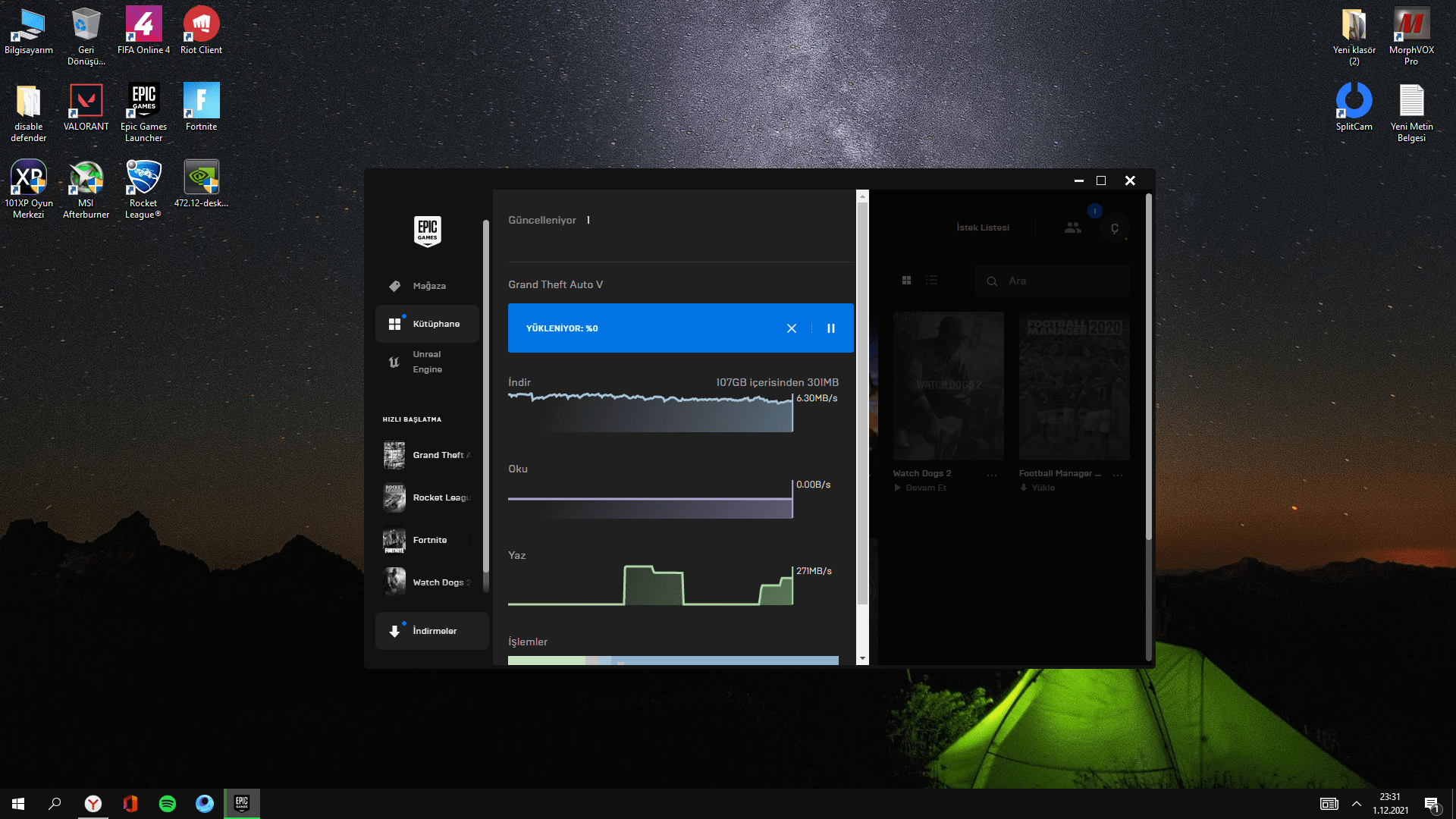Image resolution: width=1456 pixels, height=819 pixels.
Task: Open the Windows notification center
Action: click(x=1432, y=805)
